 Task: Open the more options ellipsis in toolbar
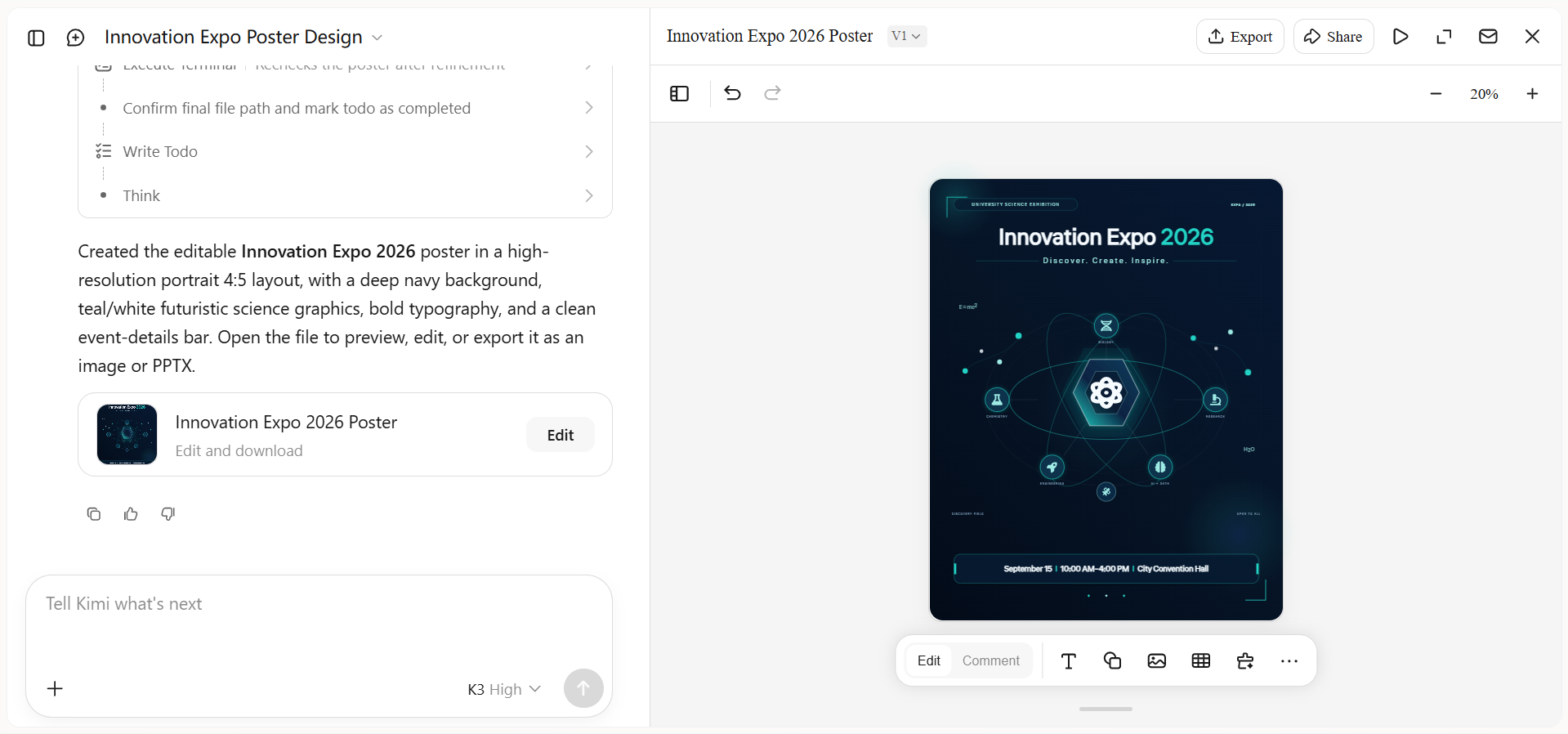[x=1289, y=660]
